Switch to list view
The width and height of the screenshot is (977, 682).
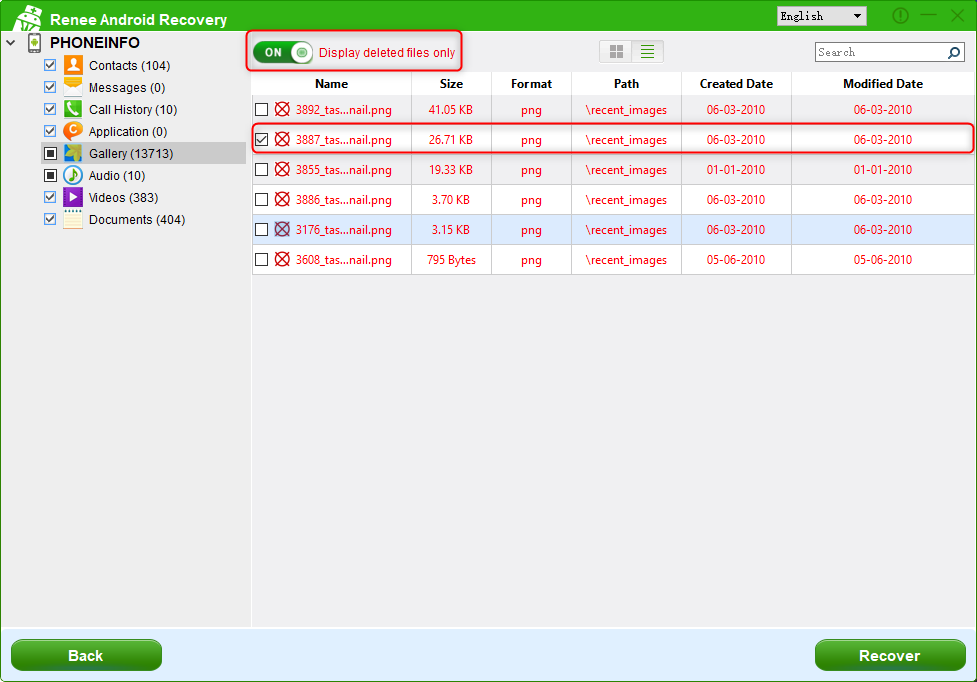[x=647, y=52]
